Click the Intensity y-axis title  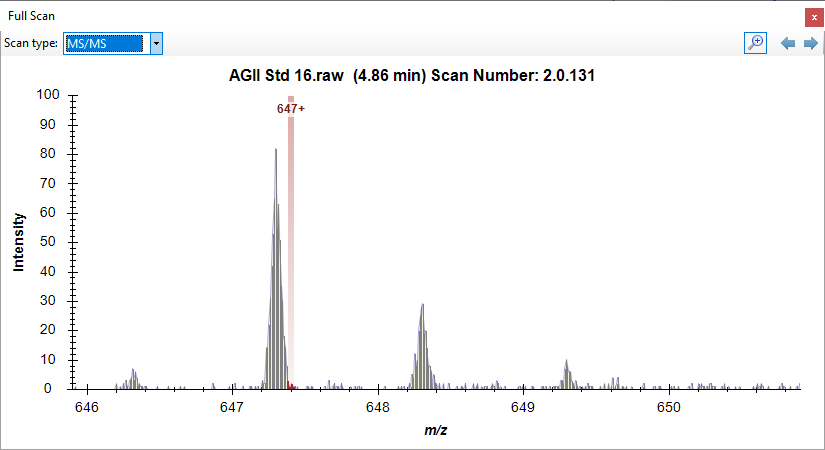click(x=18, y=242)
